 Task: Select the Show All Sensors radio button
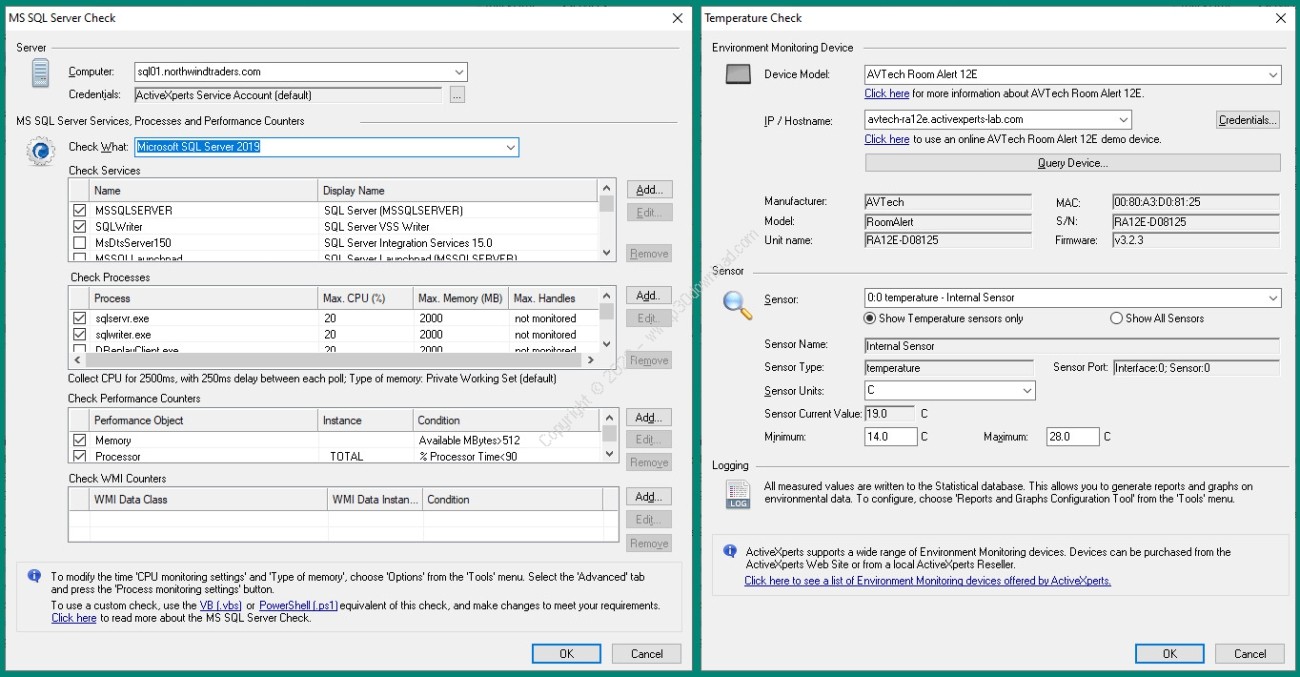coord(1116,318)
